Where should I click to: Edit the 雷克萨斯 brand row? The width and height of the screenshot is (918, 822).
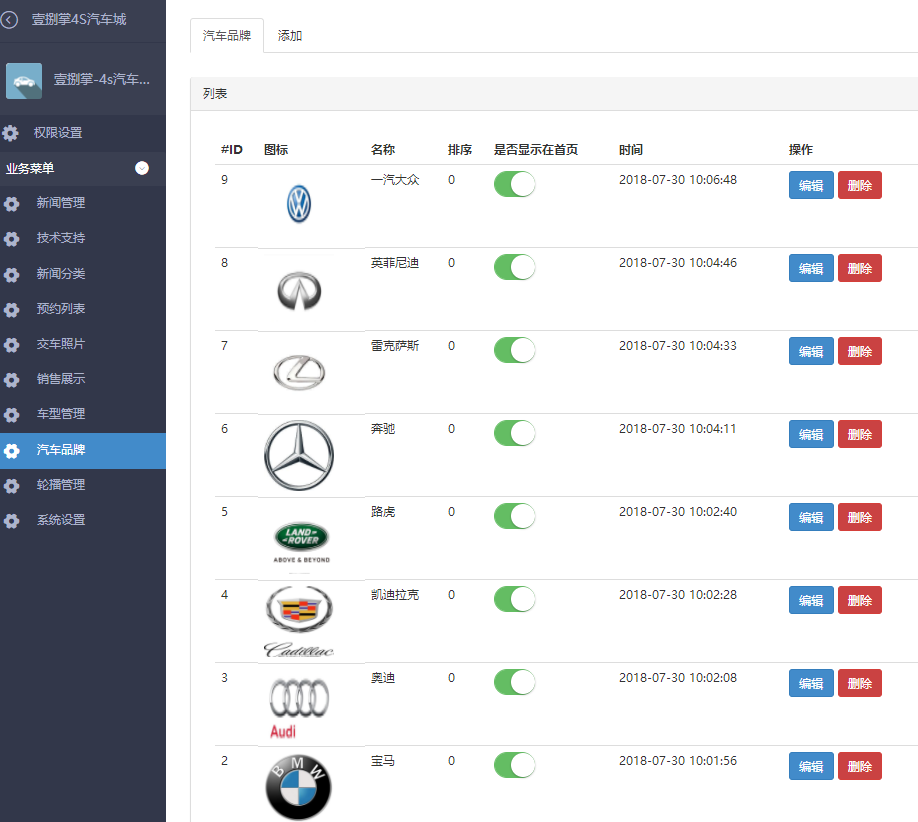(x=811, y=352)
